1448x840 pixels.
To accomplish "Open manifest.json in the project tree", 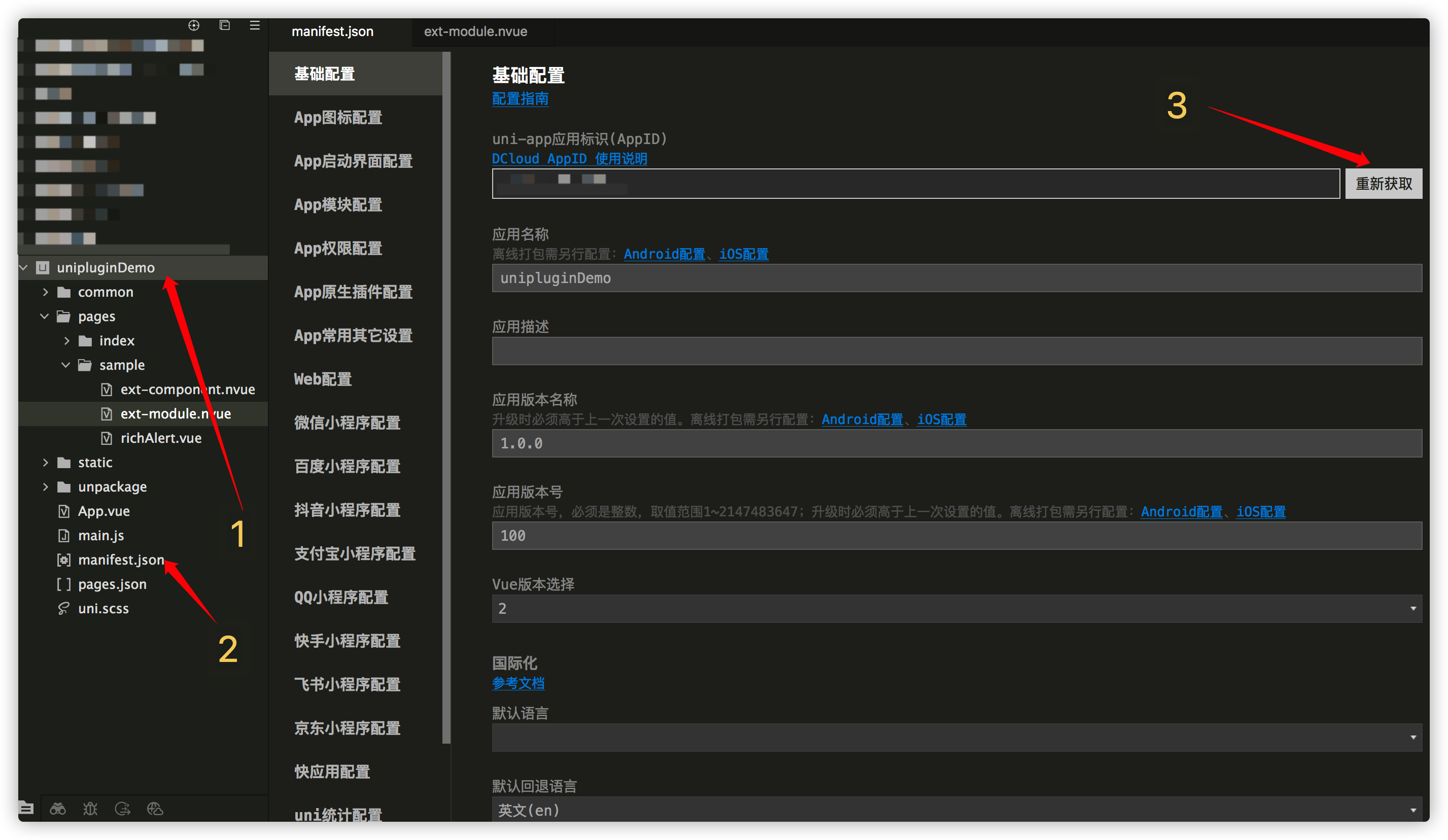I will point(121,559).
